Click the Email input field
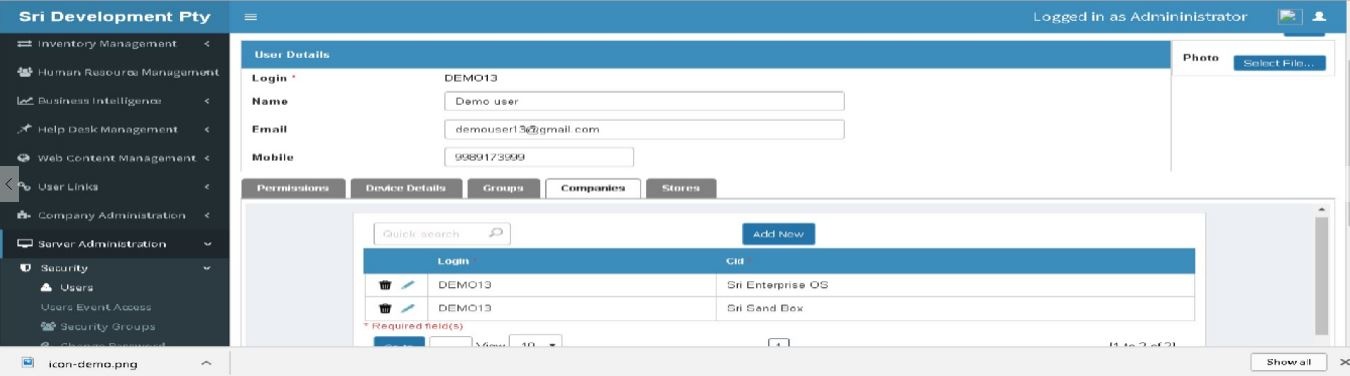This screenshot has height=376, width=1350. pyautogui.click(x=644, y=129)
